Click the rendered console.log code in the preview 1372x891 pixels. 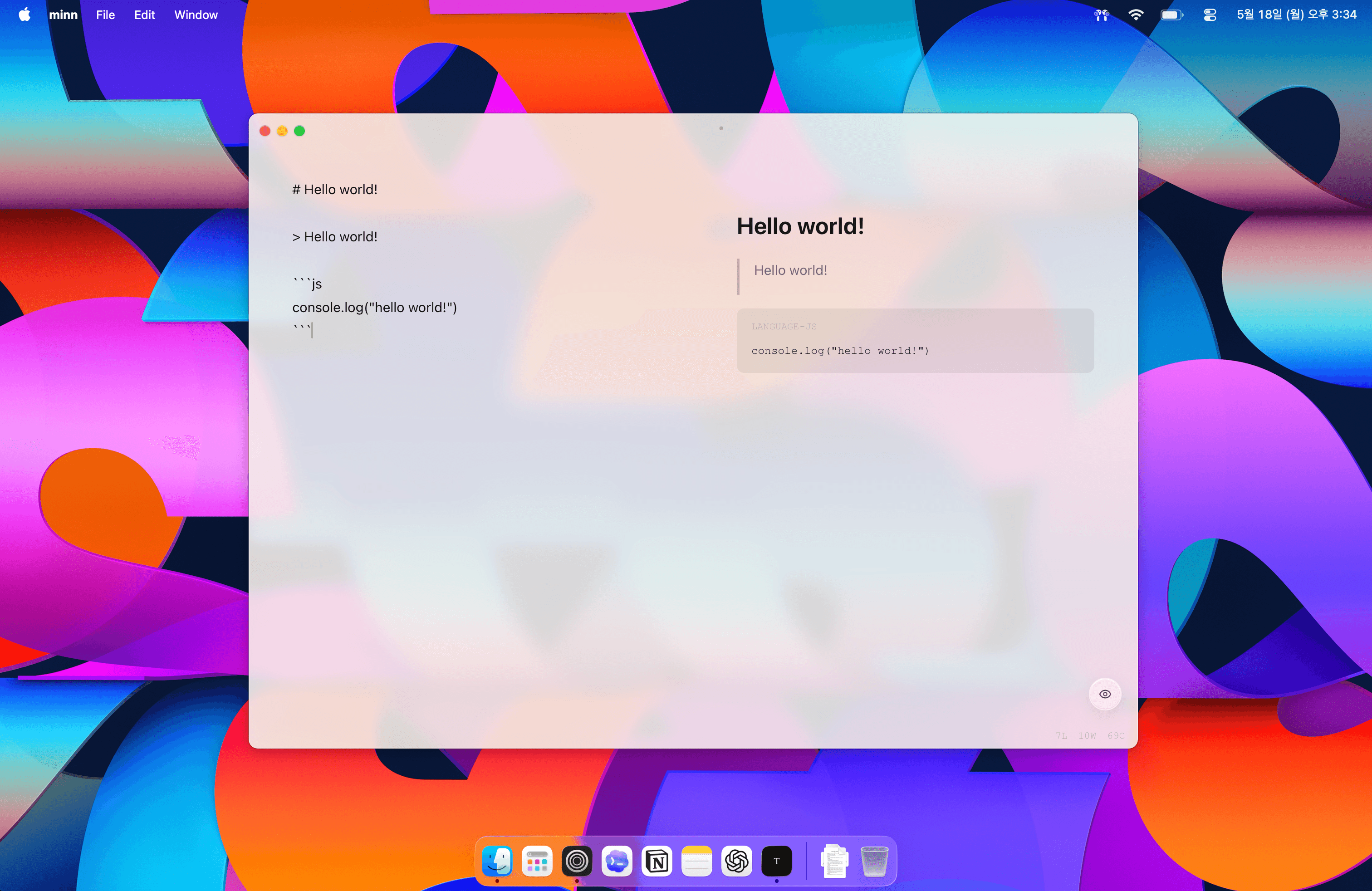[x=840, y=350]
